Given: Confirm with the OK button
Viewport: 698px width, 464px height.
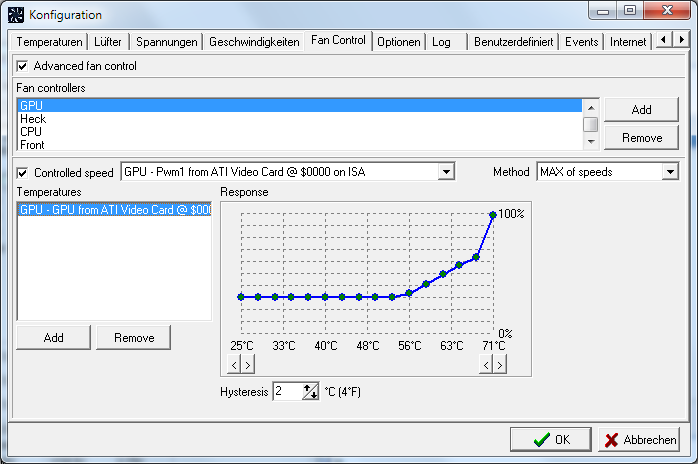Looking at the screenshot, I should tap(551, 440).
